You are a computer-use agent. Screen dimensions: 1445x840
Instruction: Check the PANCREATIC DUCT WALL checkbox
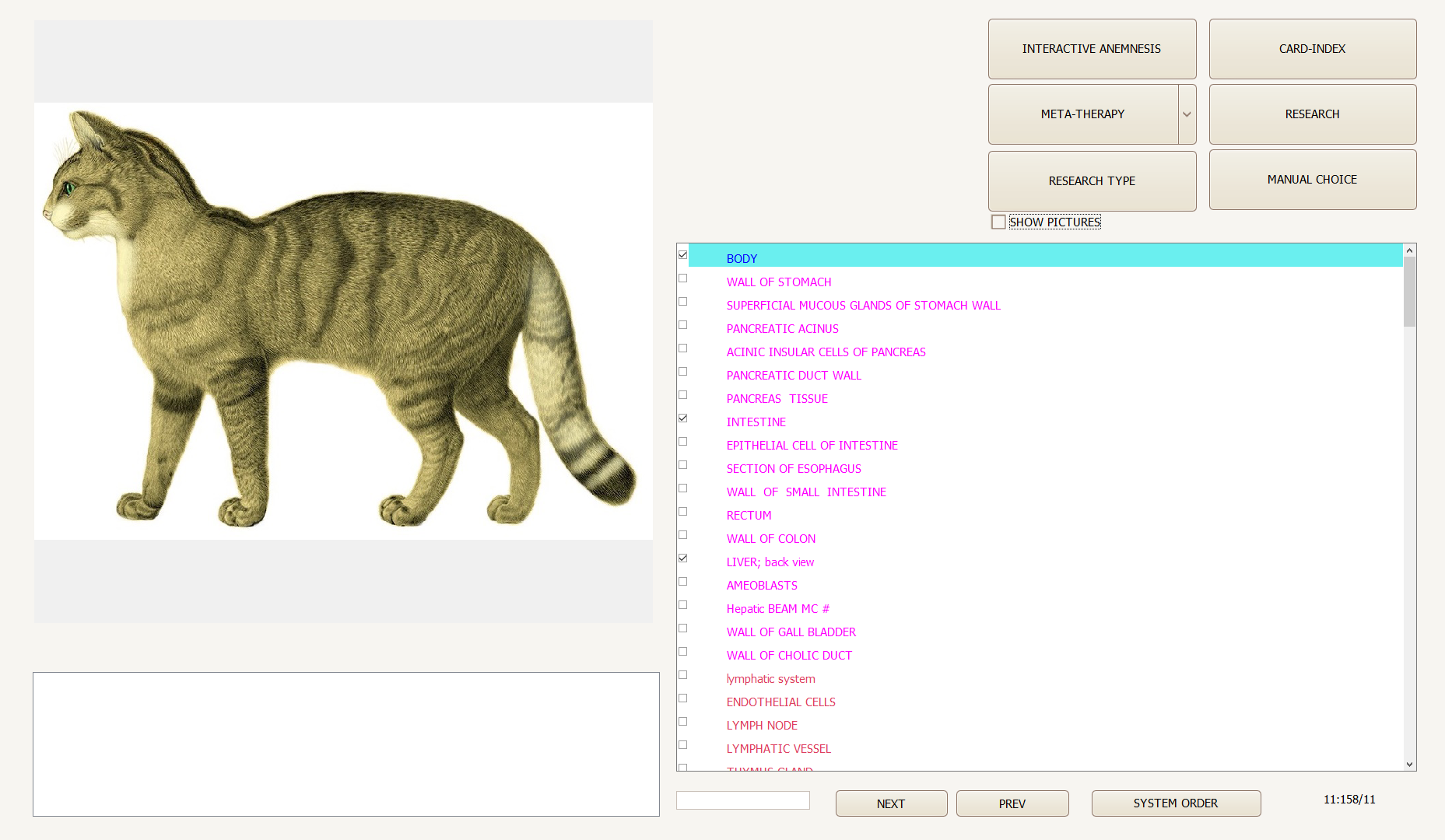682,372
